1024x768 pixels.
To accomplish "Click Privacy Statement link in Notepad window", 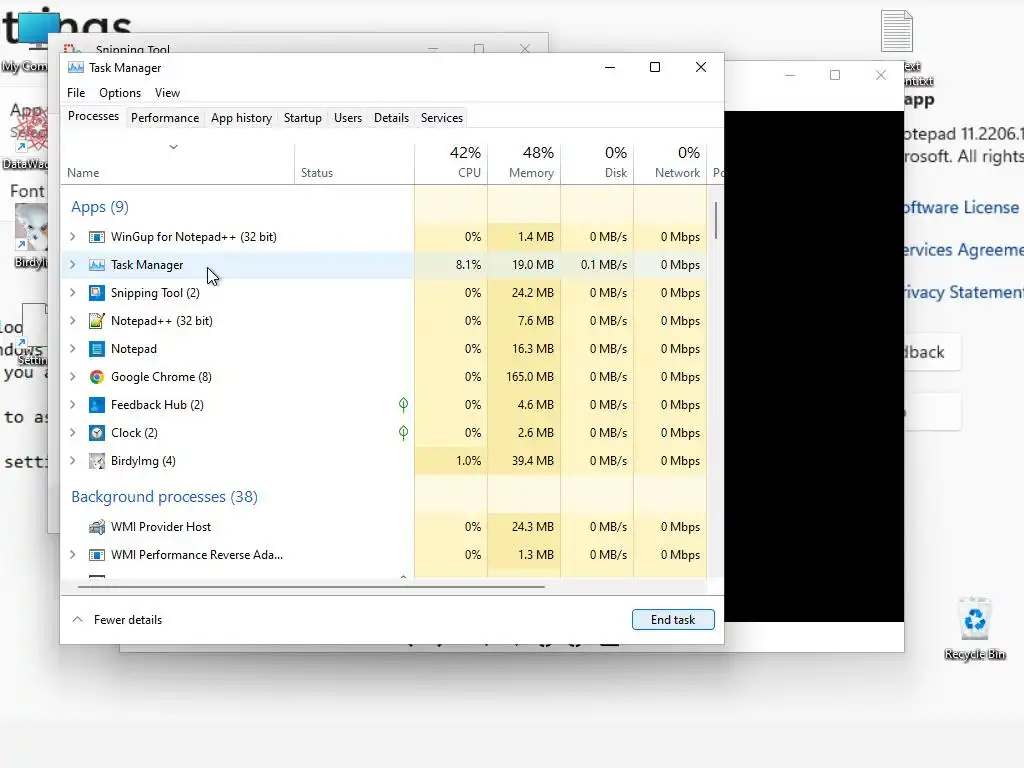I will pos(963,292).
